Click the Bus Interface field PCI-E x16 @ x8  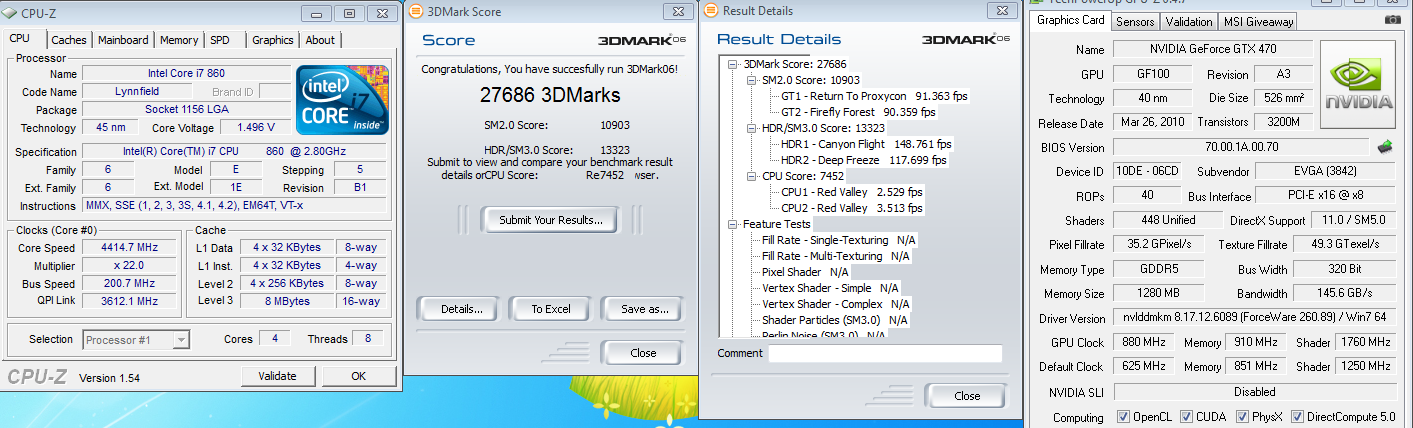pyautogui.click(x=1325, y=196)
